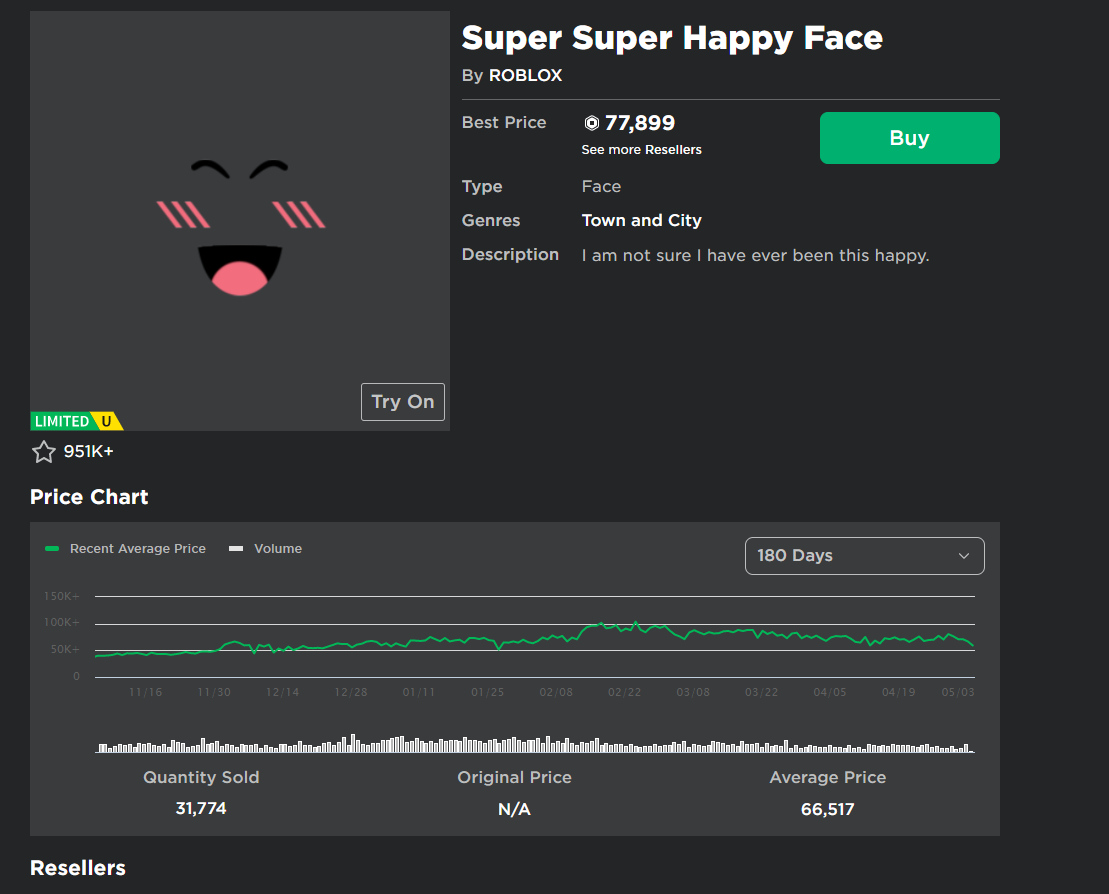
Task: Click the 11/16 date on chart axis
Action: coord(146,692)
